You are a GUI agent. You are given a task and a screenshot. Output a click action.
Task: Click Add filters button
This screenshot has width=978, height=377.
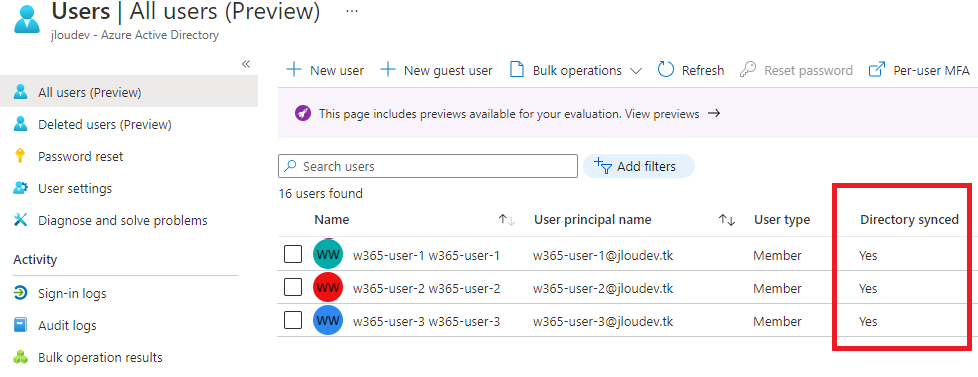pos(639,166)
